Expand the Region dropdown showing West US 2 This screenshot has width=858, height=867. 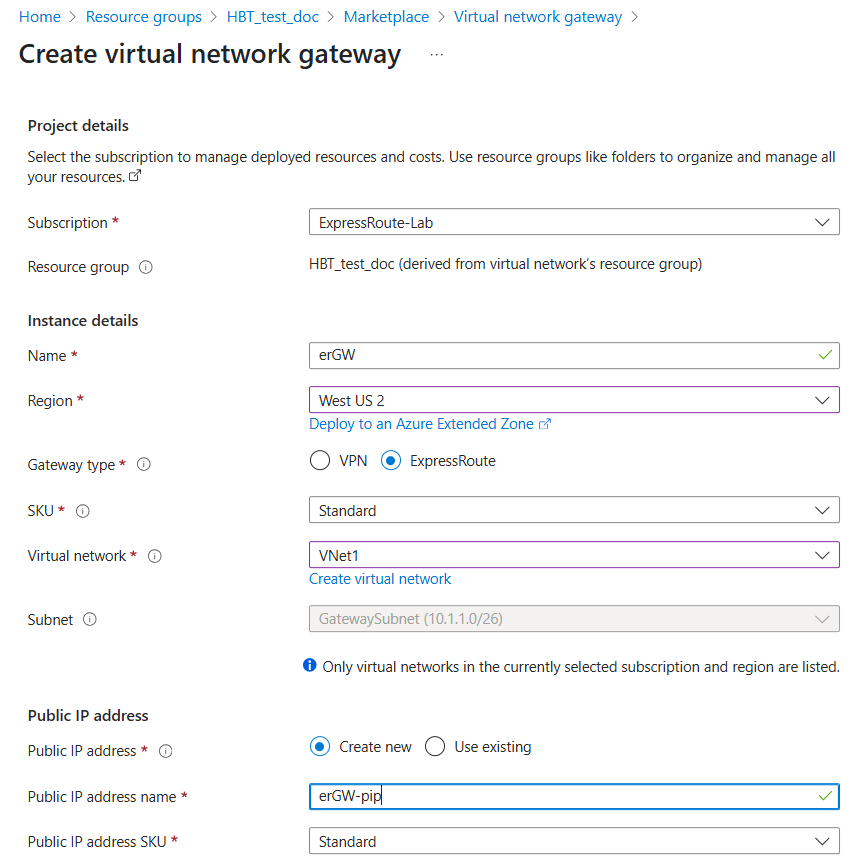click(x=574, y=400)
